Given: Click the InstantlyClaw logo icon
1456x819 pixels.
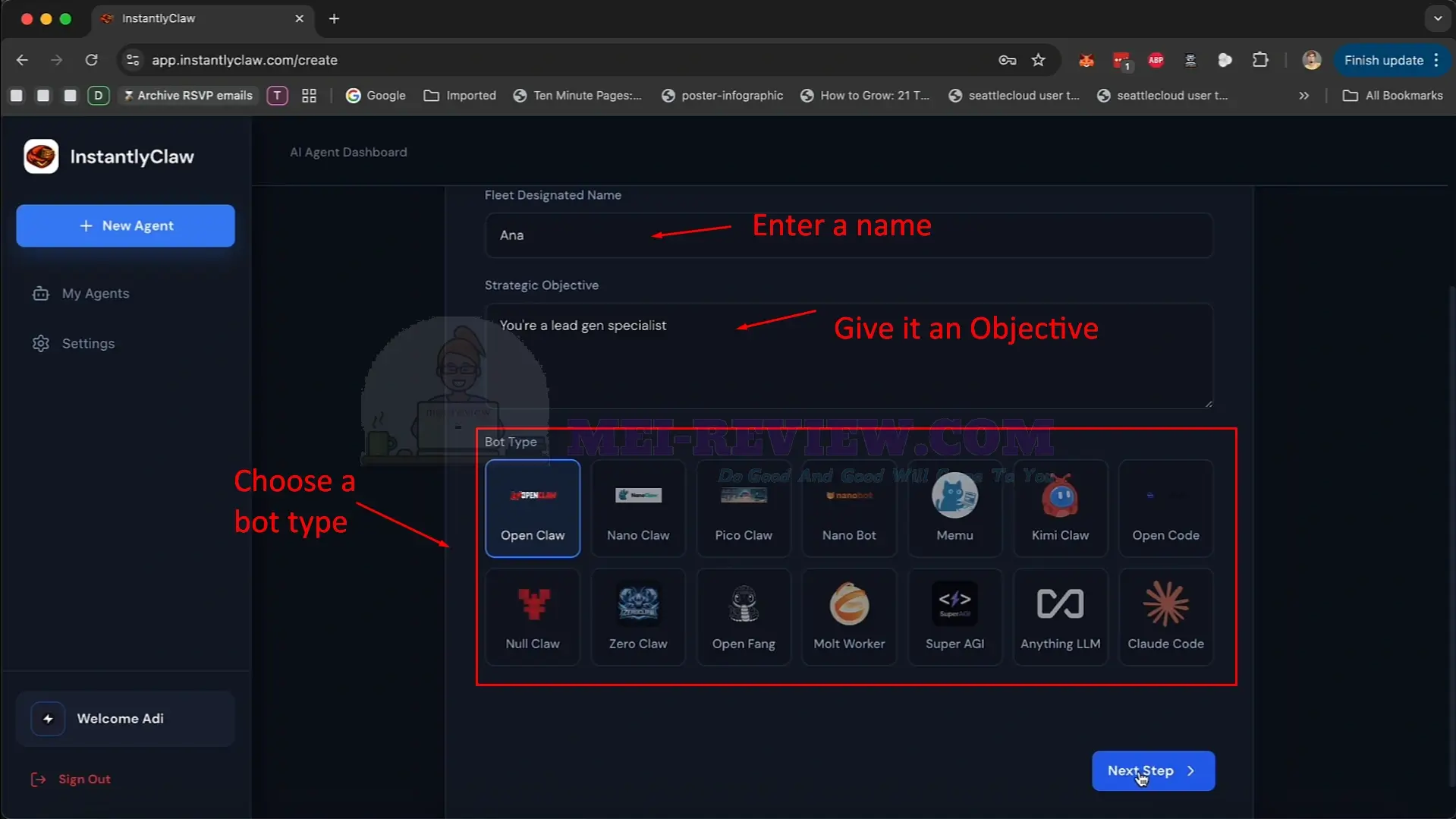Looking at the screenshot, I should (x=41, y=156).
